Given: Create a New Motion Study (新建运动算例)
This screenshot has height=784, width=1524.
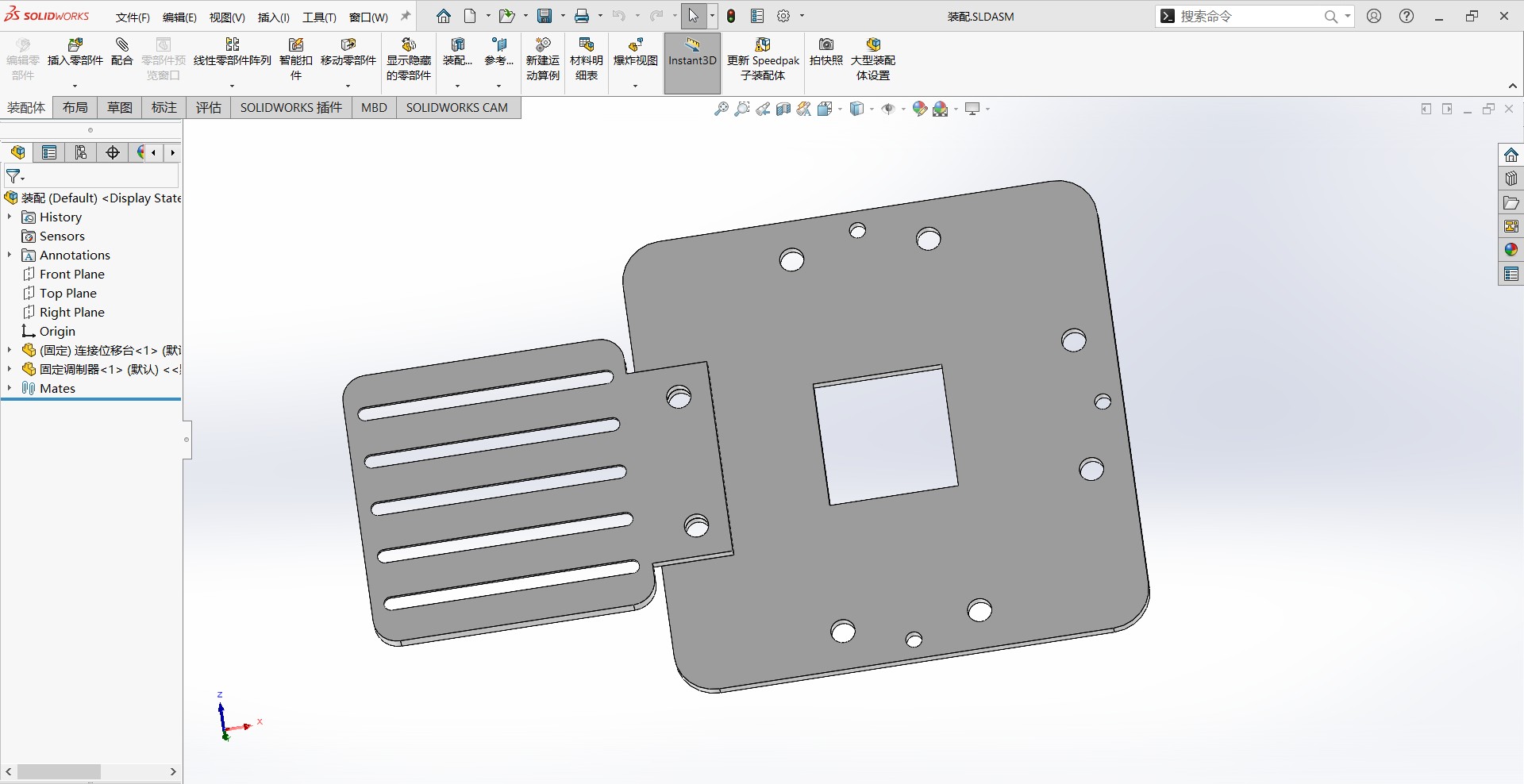Looking at the screenshot, I should (x=543, y=59).
